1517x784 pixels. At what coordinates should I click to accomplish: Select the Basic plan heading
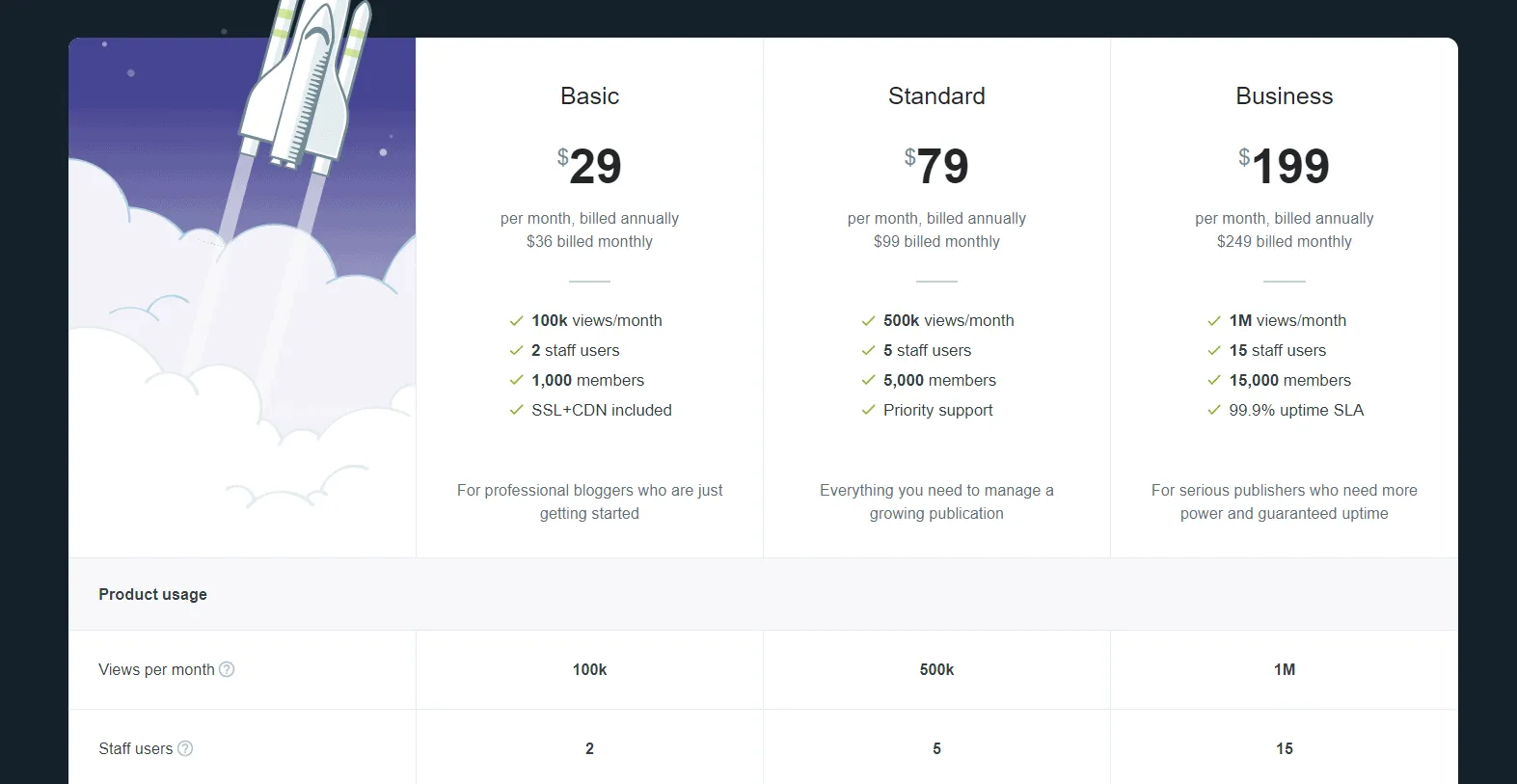click(589, 96)
